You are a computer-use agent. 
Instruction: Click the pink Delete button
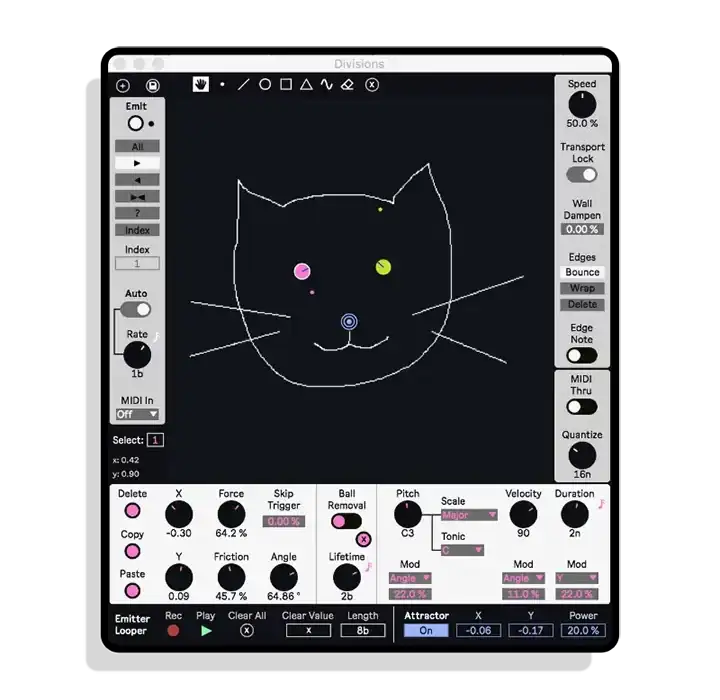pyautogui.click(x=132, y=511)
